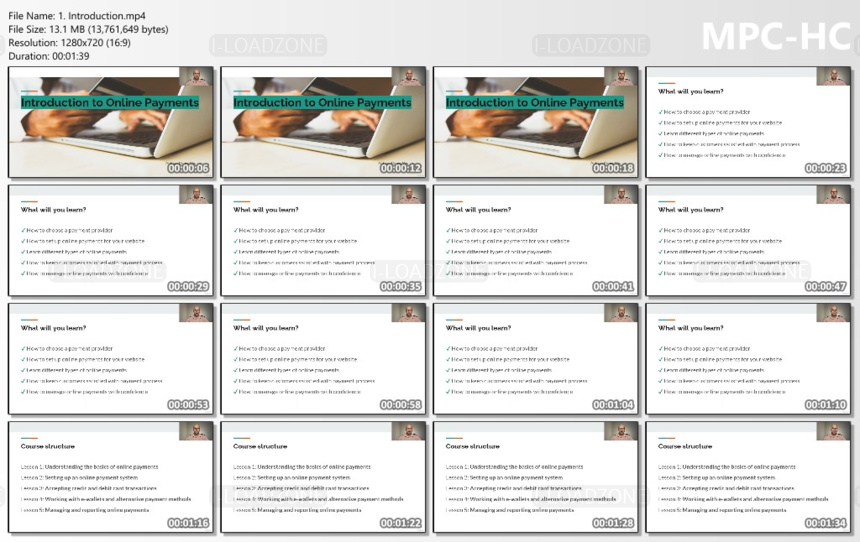This screenshot has width=860, height=542.
Task: Click the 00:00:53 timestamp label
Action: [x=188, y=405]
